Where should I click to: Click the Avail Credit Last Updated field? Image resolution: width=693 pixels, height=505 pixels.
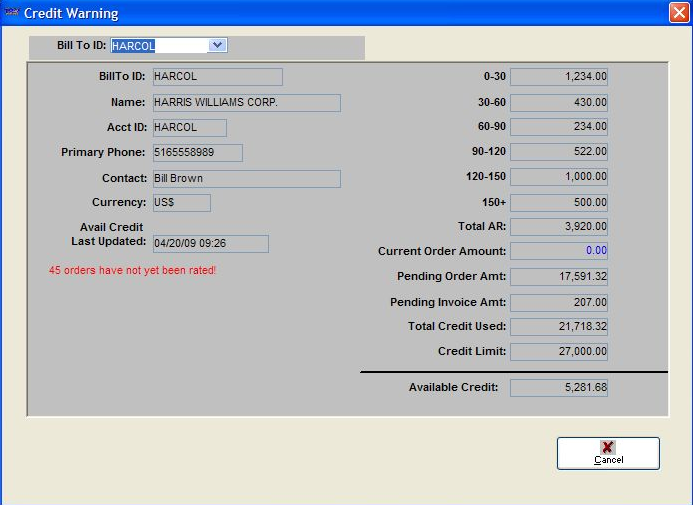point(209,244)
